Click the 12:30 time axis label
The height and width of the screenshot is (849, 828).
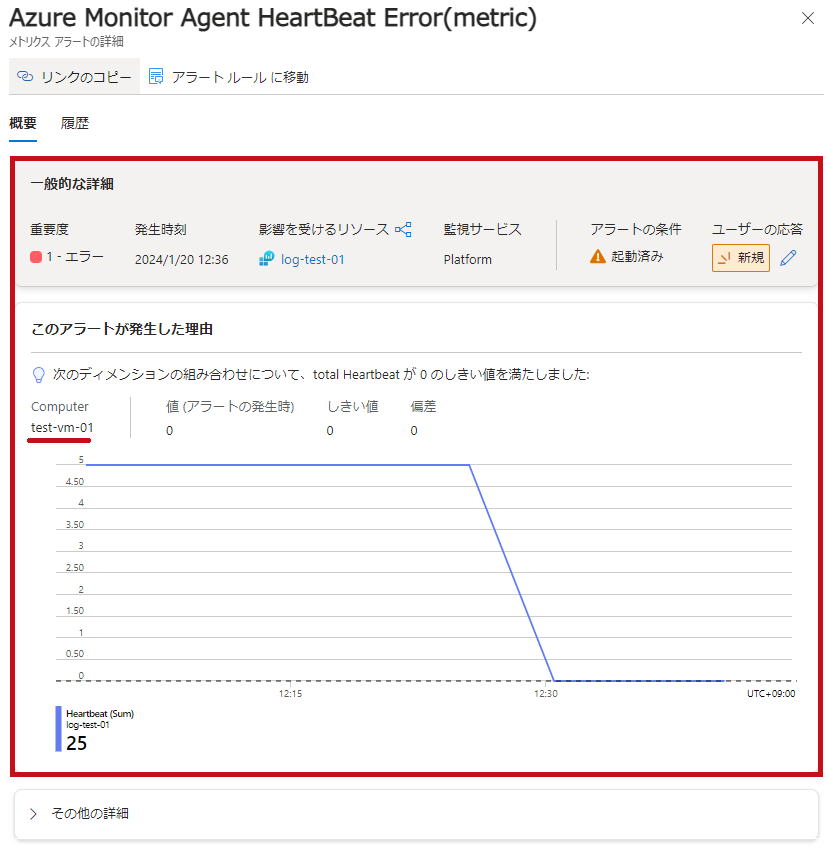click(545, 694)
